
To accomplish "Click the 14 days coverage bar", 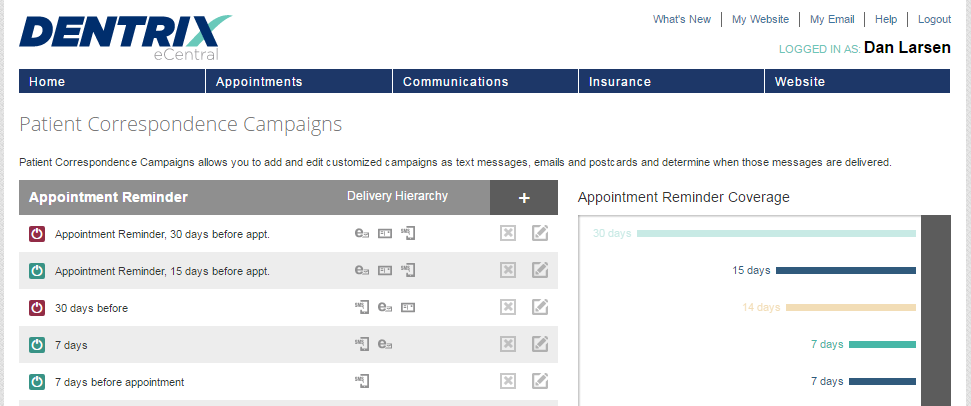I will click(851, 308).
